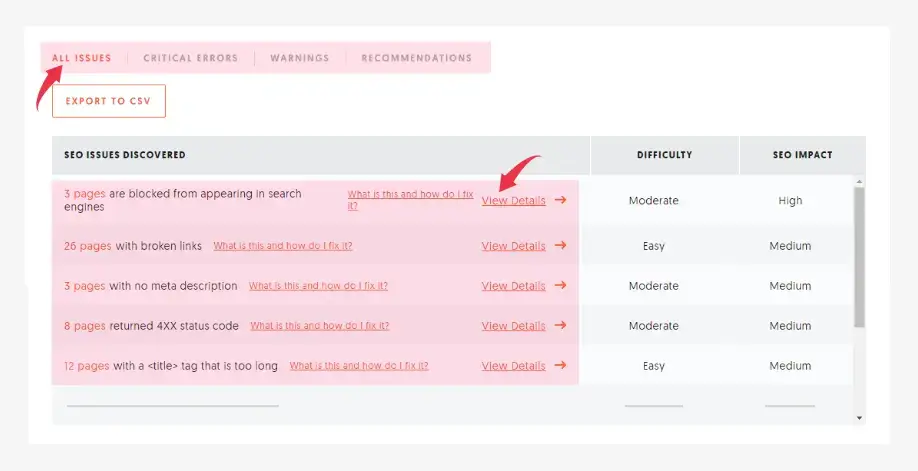Click the arrow icon in the title tag too long row
The height and width of the screenshot is (471, 918).
click(x=561, y=366)
